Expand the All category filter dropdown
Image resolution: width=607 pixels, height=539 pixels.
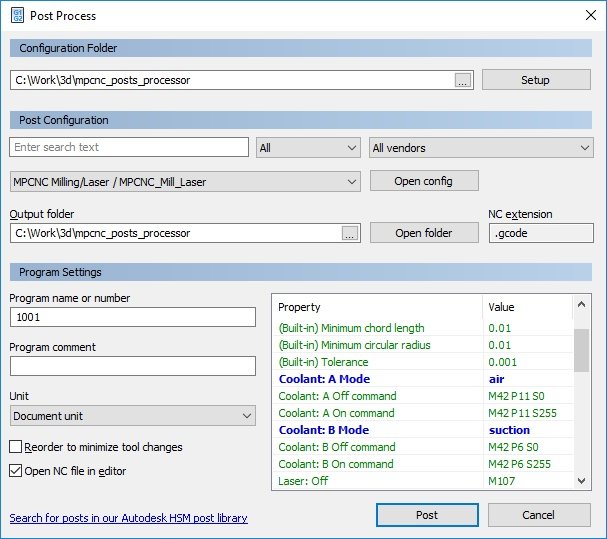[x=308, y=148]
